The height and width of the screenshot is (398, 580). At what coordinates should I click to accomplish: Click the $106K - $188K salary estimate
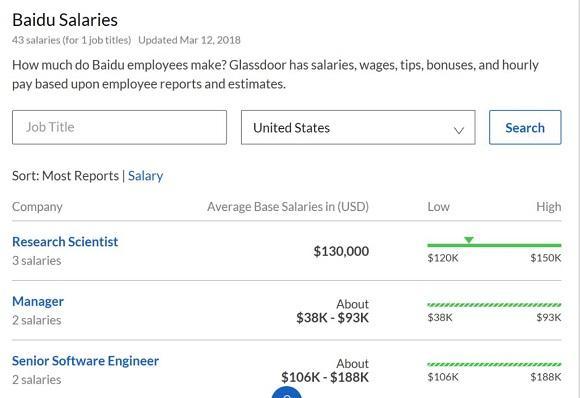pos(325,377)
